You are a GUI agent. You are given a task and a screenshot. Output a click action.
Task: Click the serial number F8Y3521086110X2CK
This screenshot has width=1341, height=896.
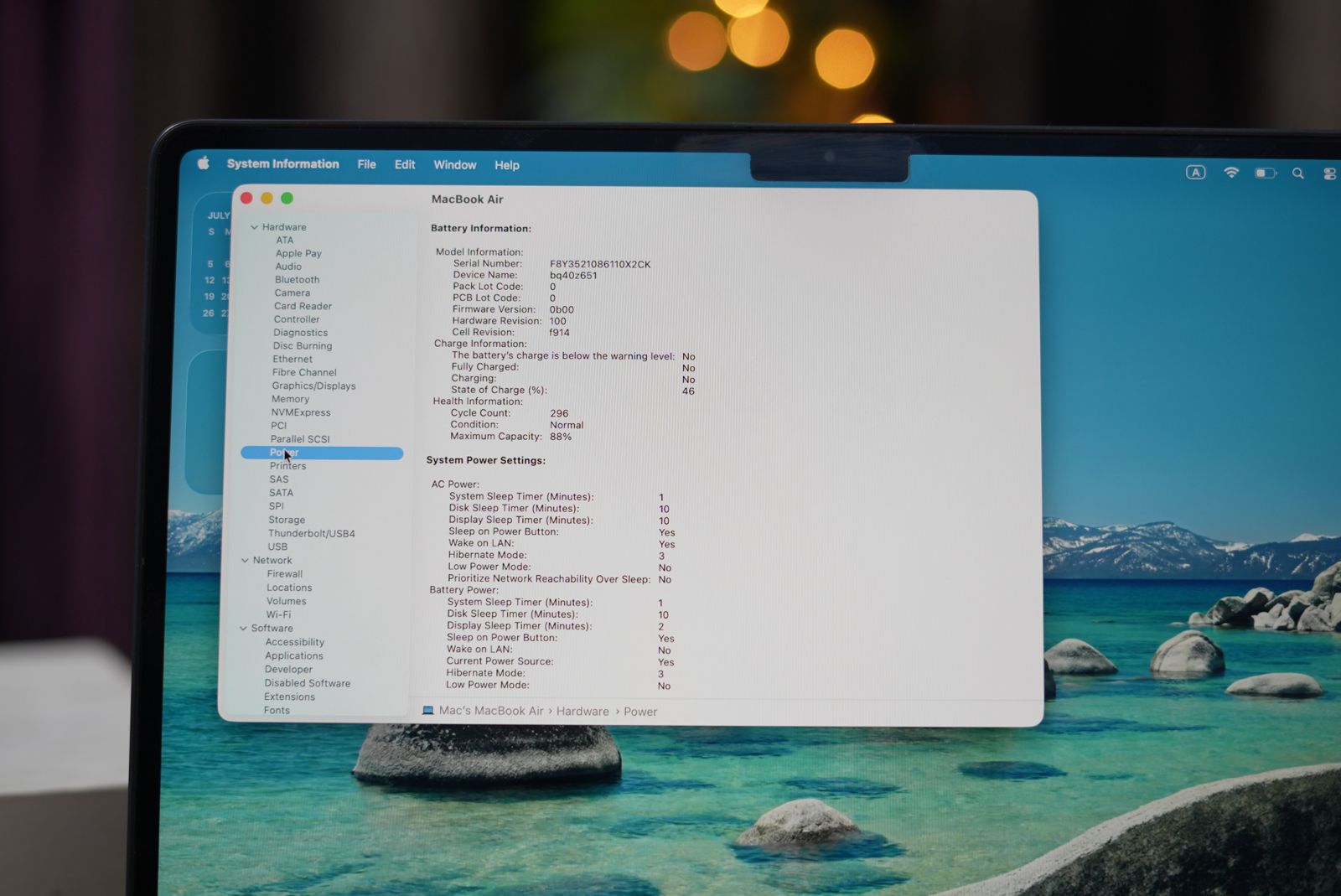click(600, 264)
